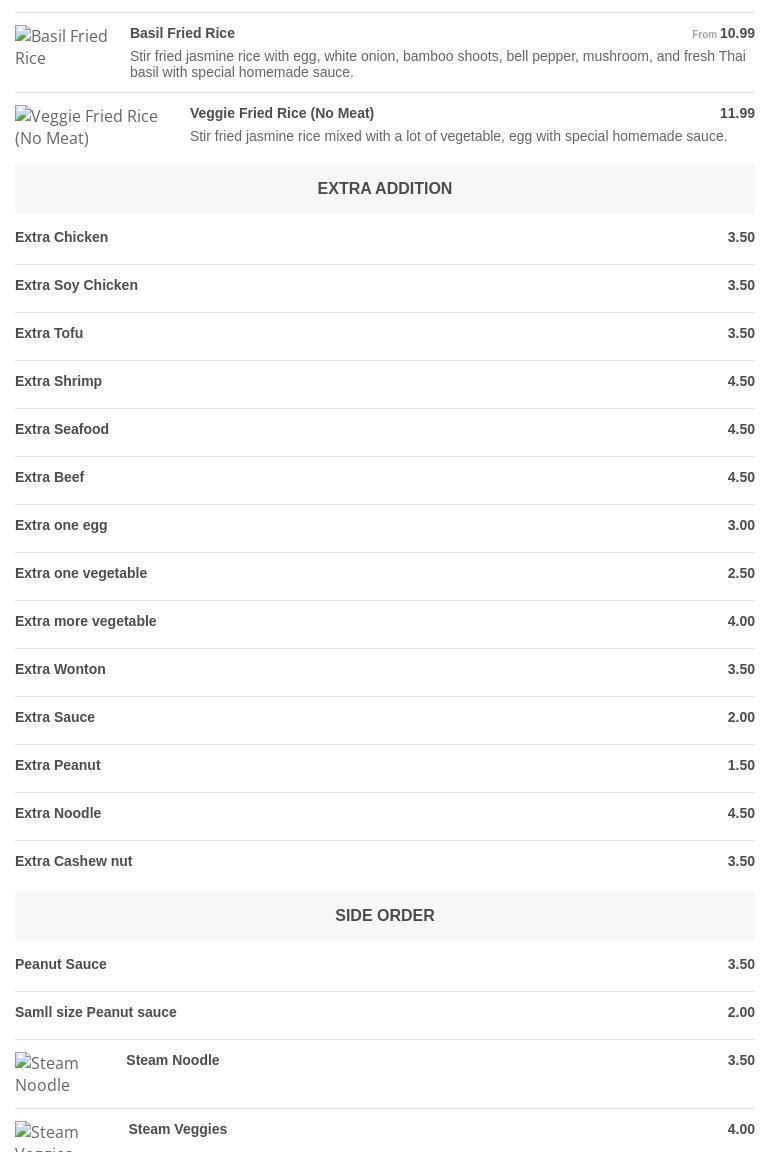The height and width of the screenshot is (1152, 770).
Task: Click the Steam Noodle image thumbnail
Action: [60, 1073]
